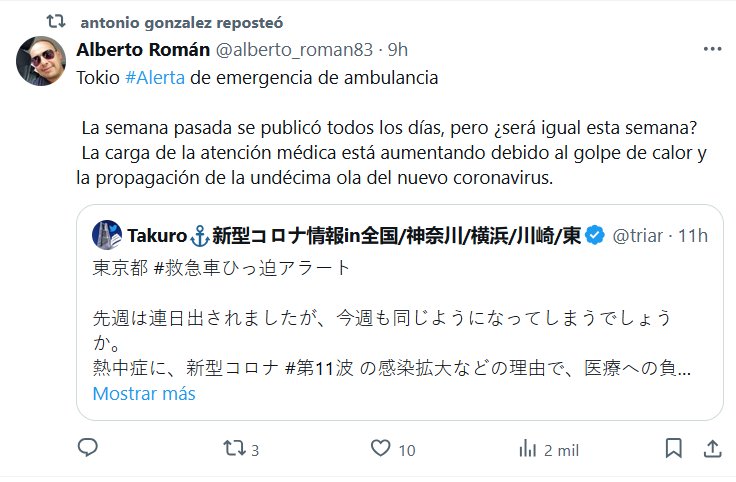The height and width of the screenshot is (482, 736).
Task: Click the reply speech bubble icon
Action: coord(88,448)
